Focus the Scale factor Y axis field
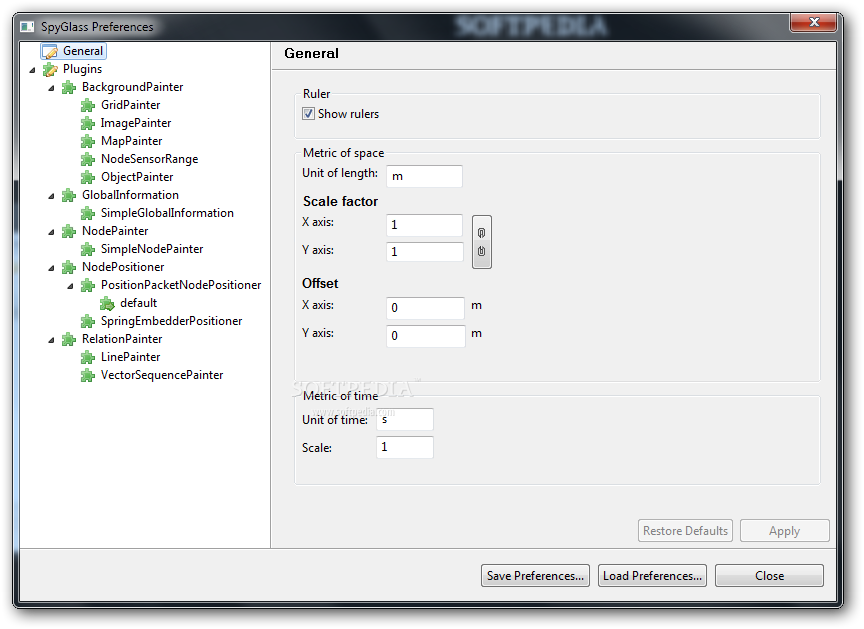Viewport: 864px width, 629px height. (x=424, y=252)
